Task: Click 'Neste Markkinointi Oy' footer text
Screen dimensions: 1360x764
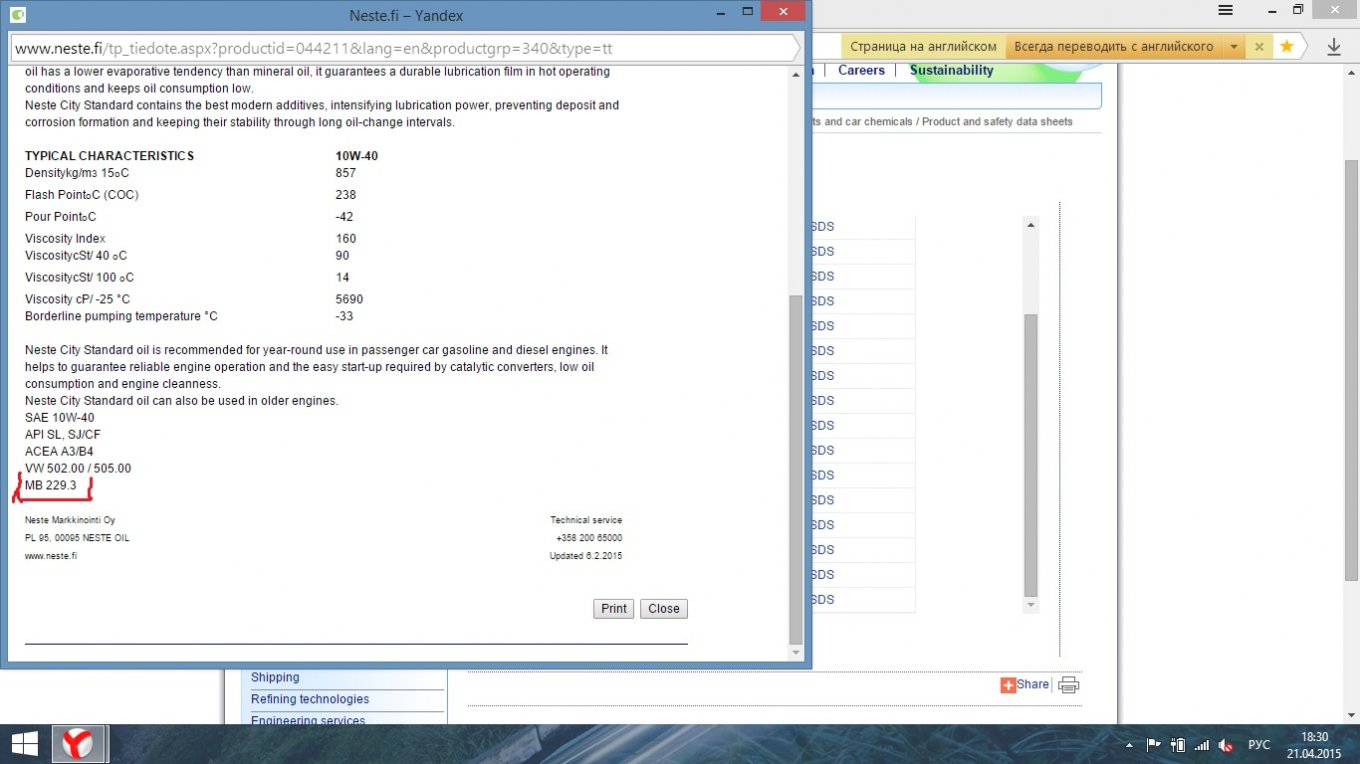Action: (70, 520)
